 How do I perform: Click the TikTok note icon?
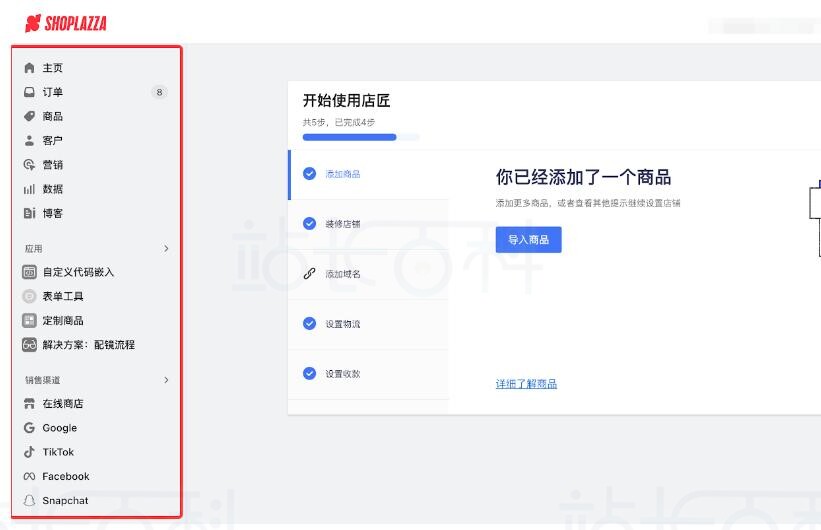(x=29, y=452)
